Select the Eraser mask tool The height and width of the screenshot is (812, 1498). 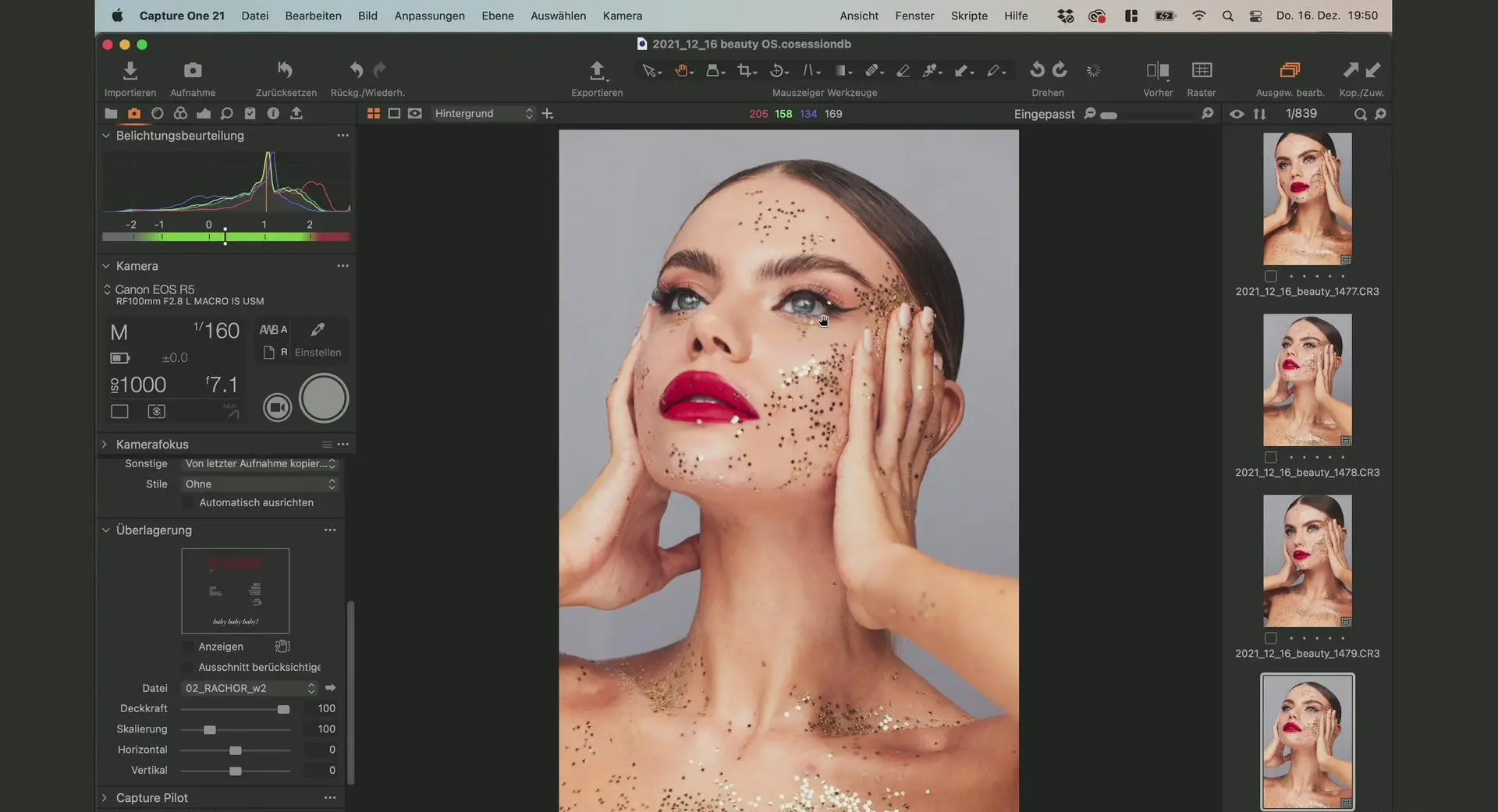903,71
